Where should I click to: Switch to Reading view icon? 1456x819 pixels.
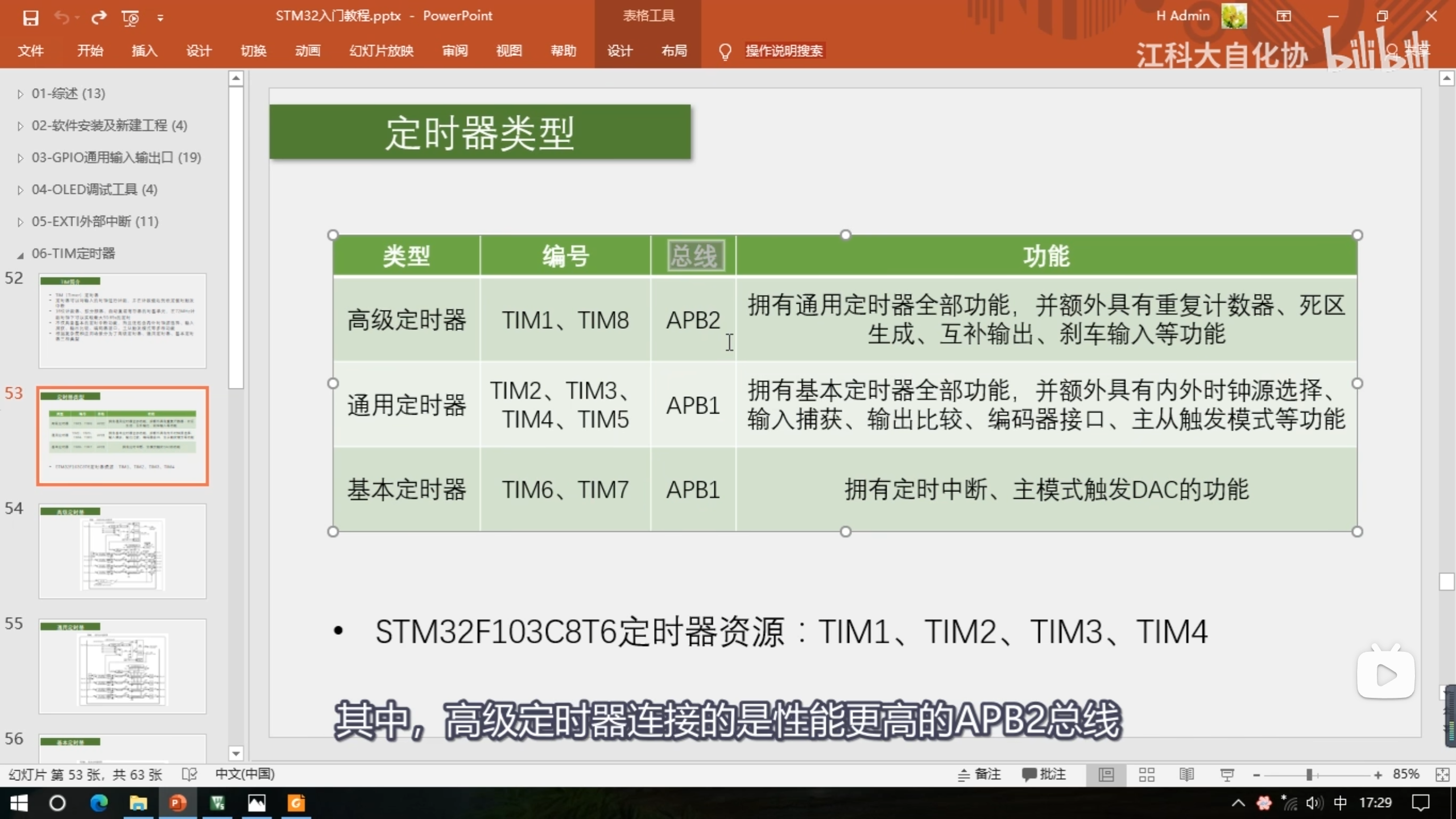[x=1186, y=775]
